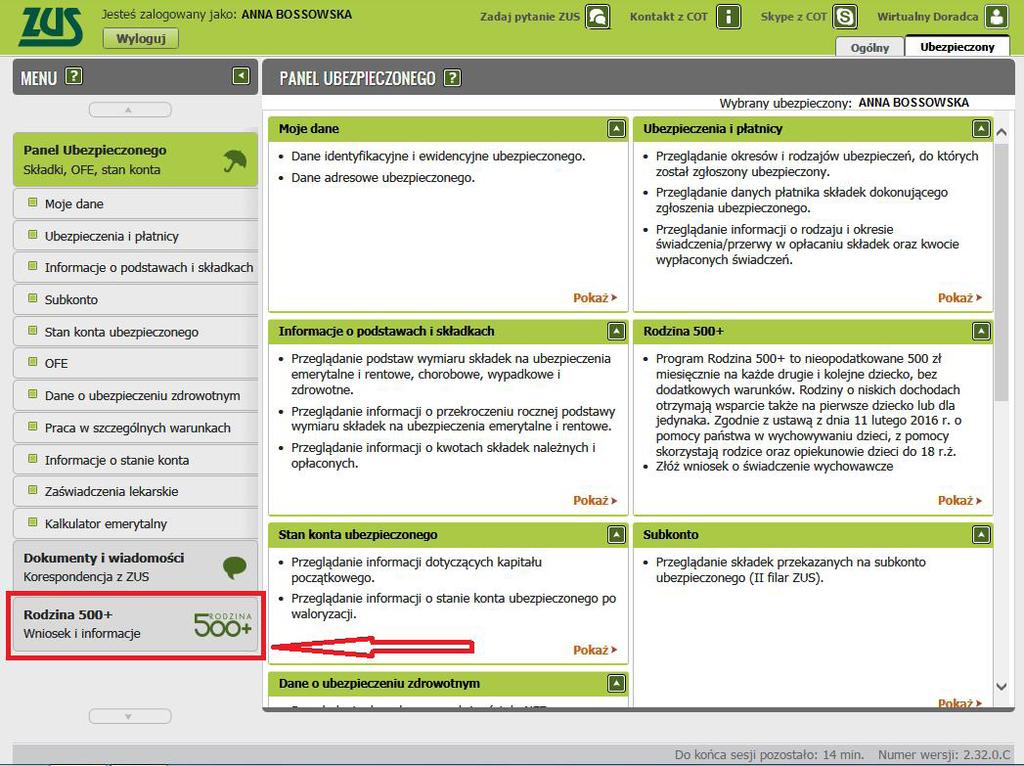Image resolution: width=1024 pixels, height=766 pixels.
Task: Select OFE in the menu
Action: coord(135,363)
